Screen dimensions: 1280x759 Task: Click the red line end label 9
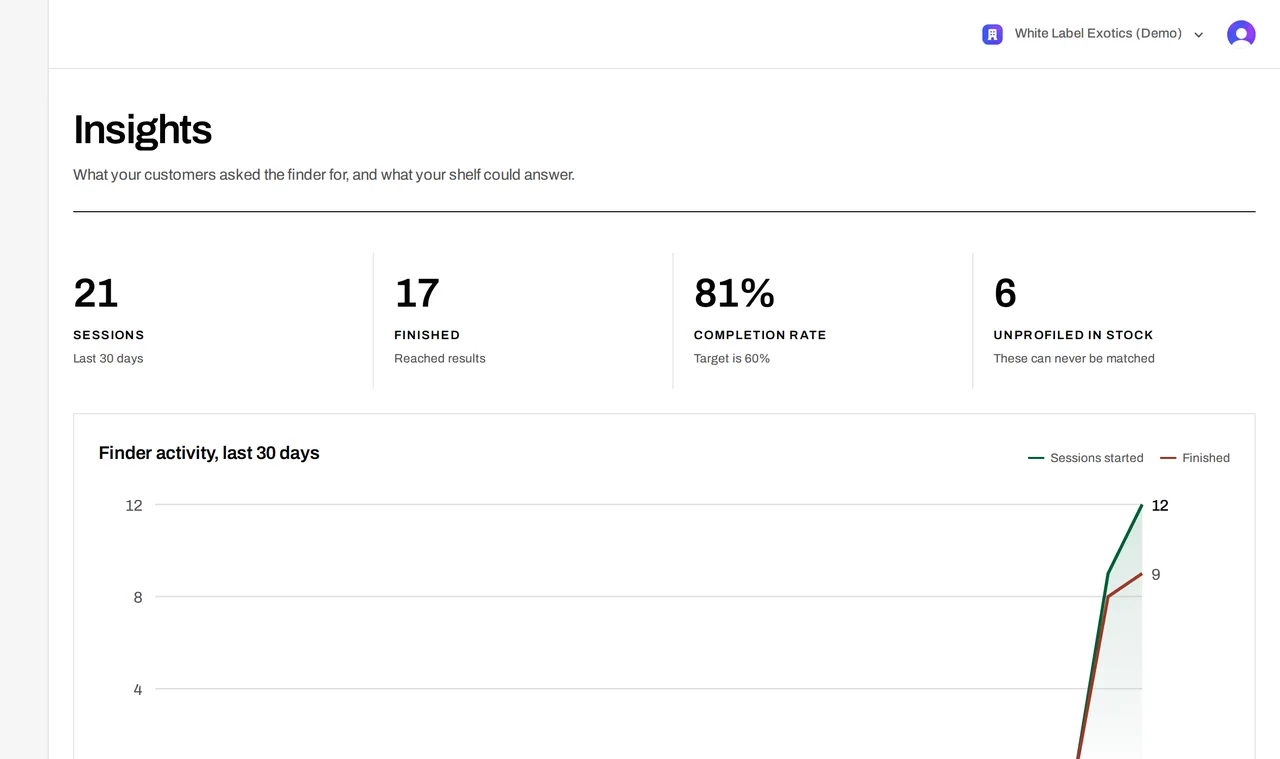point(1156,575)
